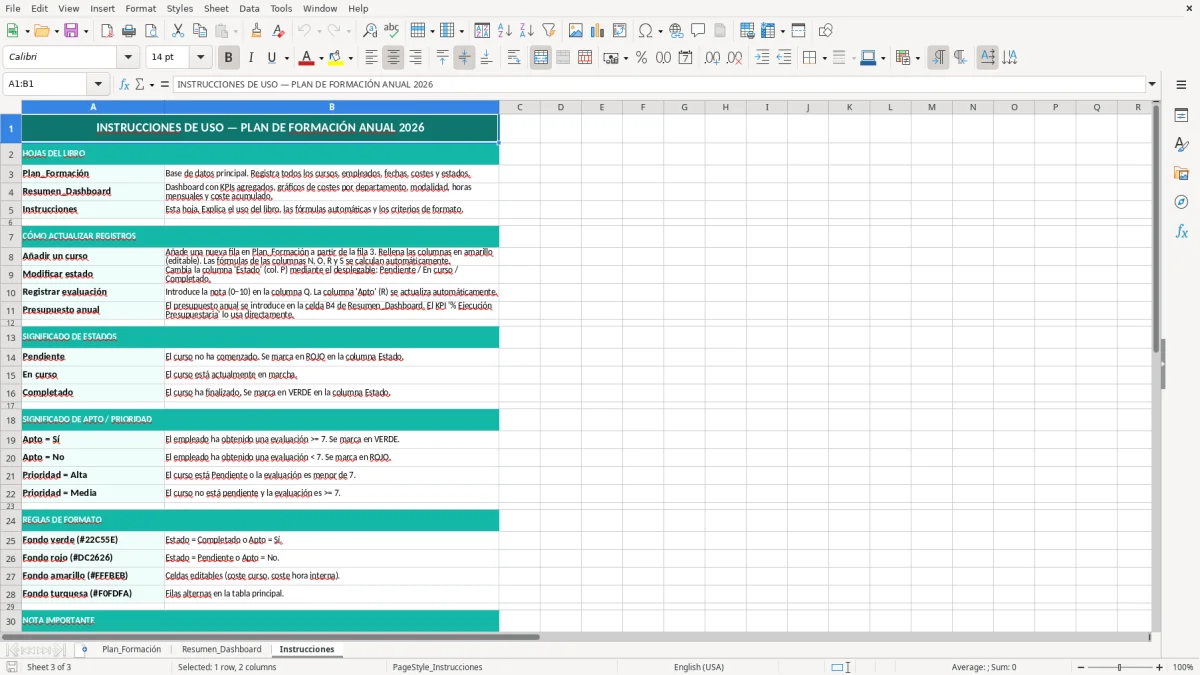Screen dimensions: 1200x675
Task: Open the Sheet menu
Action: tap(216, 8)
